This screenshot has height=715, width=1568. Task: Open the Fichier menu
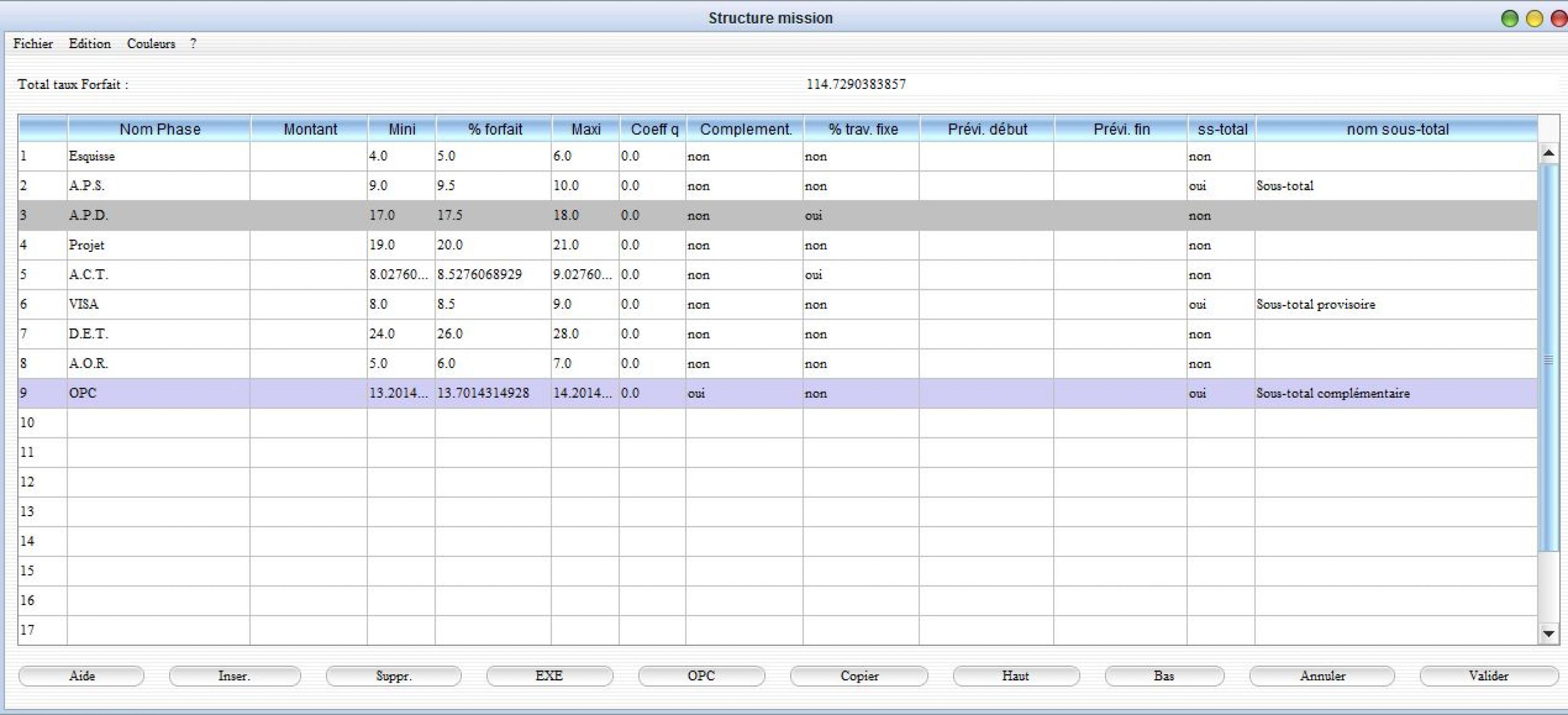click(33, 44)
